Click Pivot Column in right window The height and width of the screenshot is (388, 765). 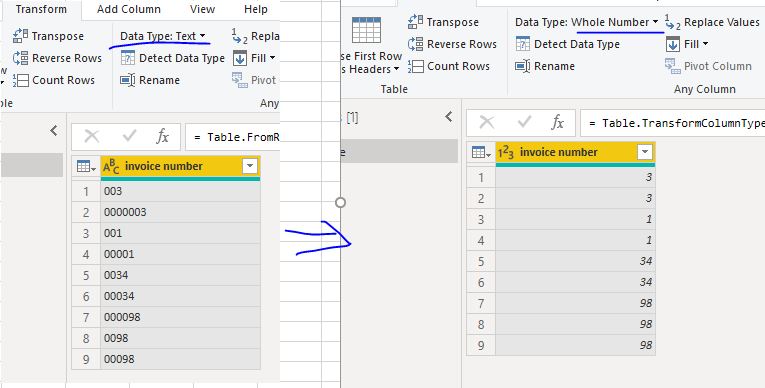(x=708, y=66)
